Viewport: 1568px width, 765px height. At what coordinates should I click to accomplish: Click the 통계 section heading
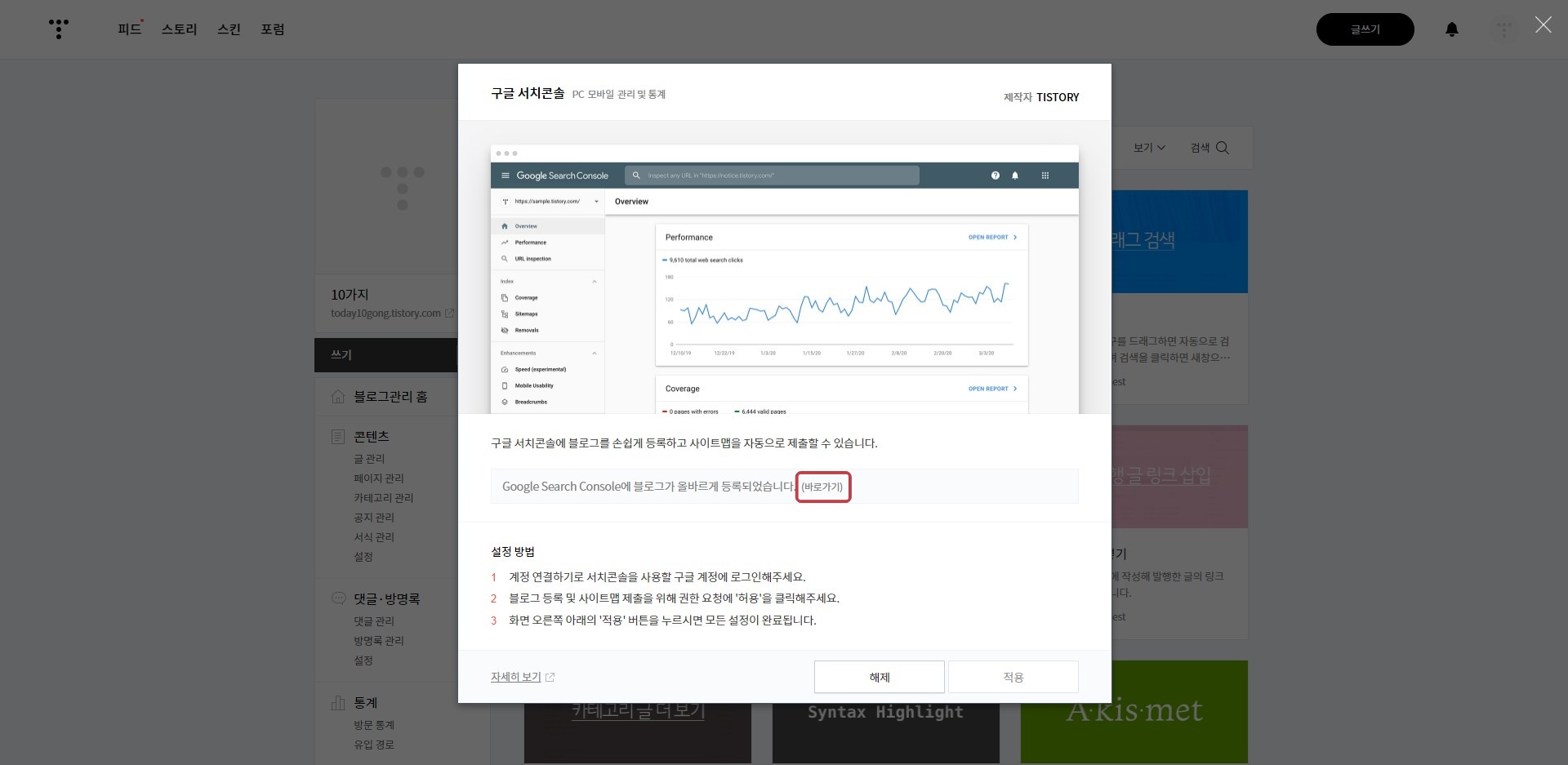click(x=365, y=703)
